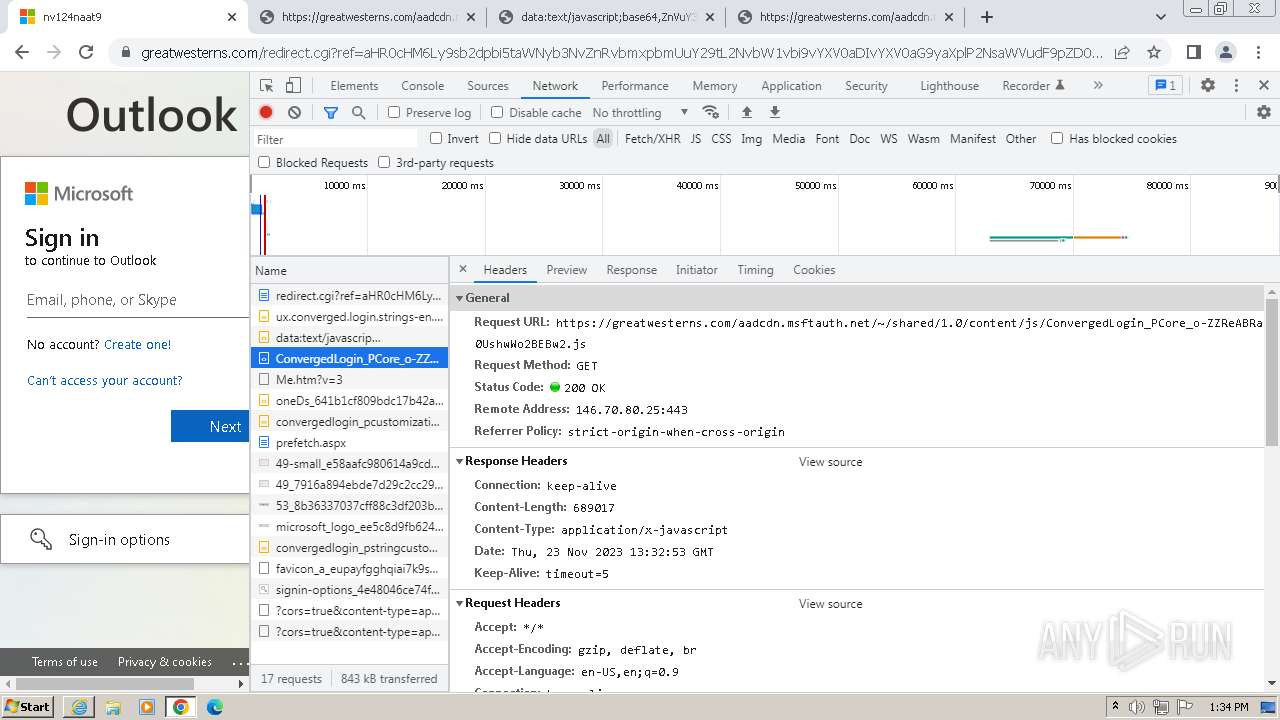
Task: Open Microsoft Edge from taskbar
Action: (214, 707)
